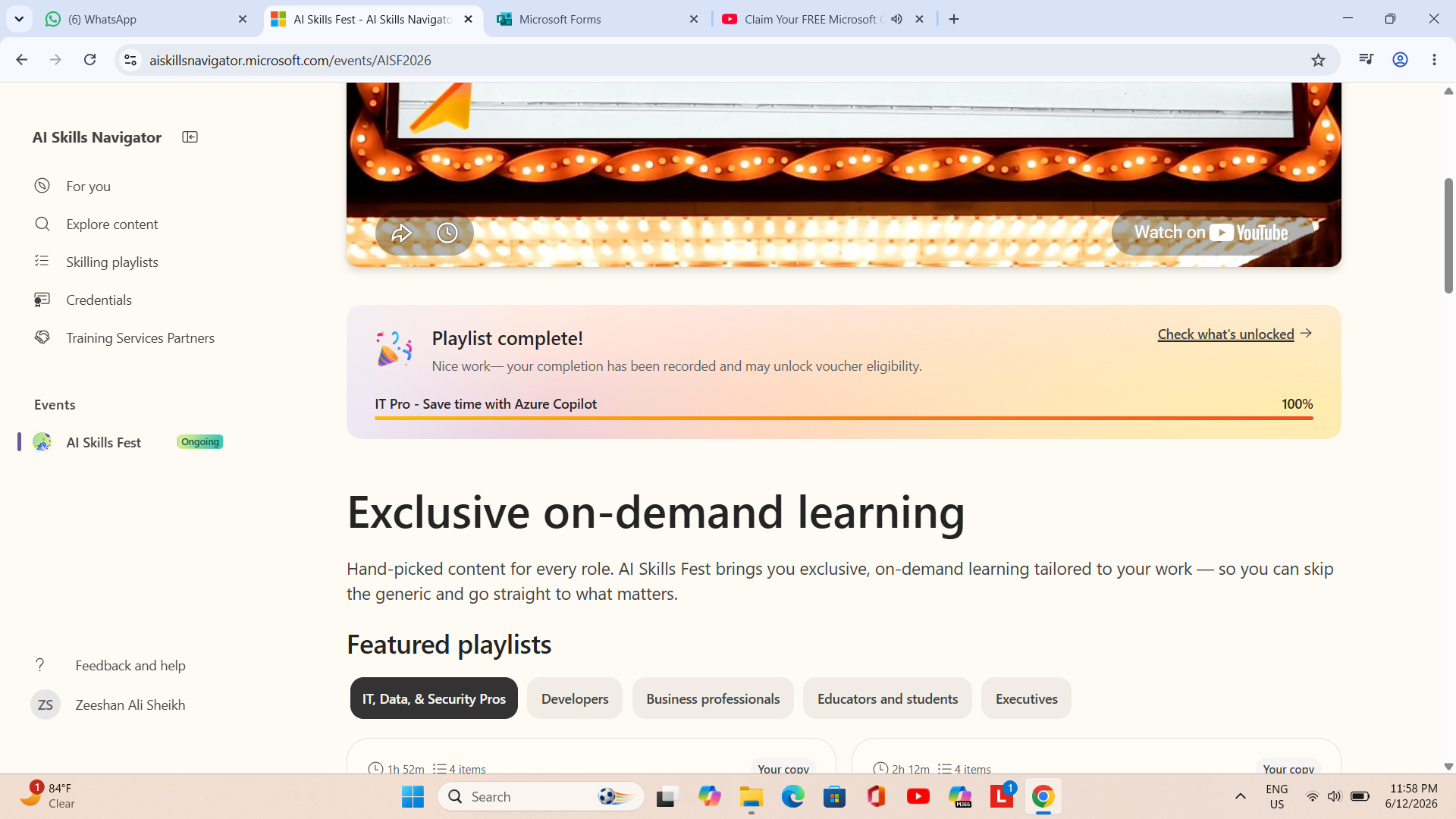1456x819 pixels.
Task: Open the Chrome profile icon
Action: (1400, 60)
